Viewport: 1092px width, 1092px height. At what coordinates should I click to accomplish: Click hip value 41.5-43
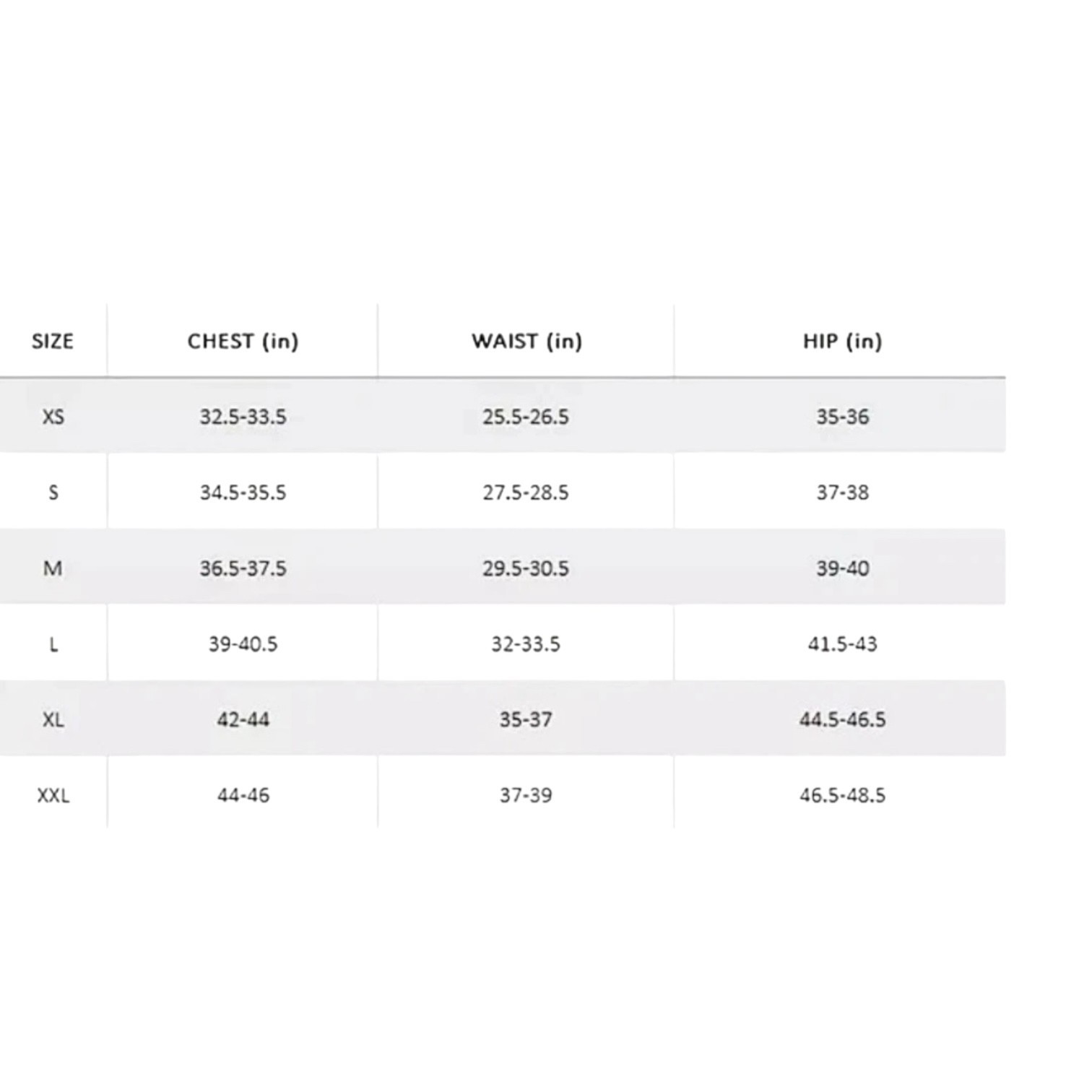pyautogui.click(x=842, y=644)
